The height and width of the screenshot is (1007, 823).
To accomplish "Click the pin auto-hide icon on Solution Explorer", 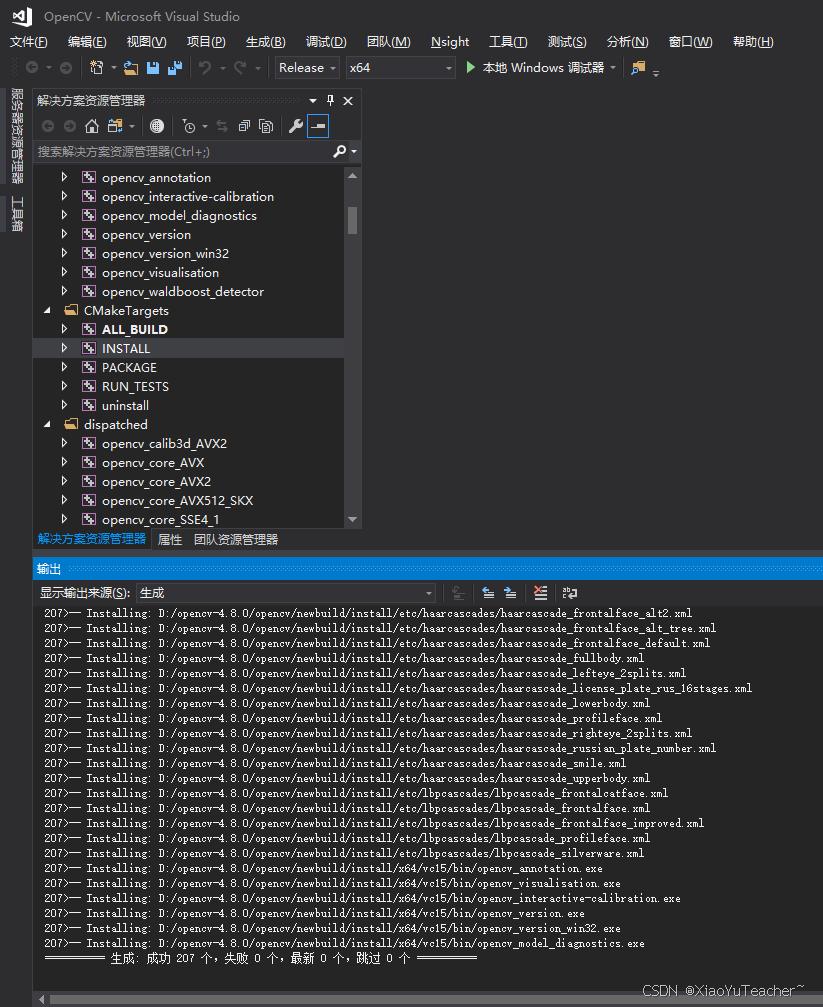I will click(x=330, y=100).
